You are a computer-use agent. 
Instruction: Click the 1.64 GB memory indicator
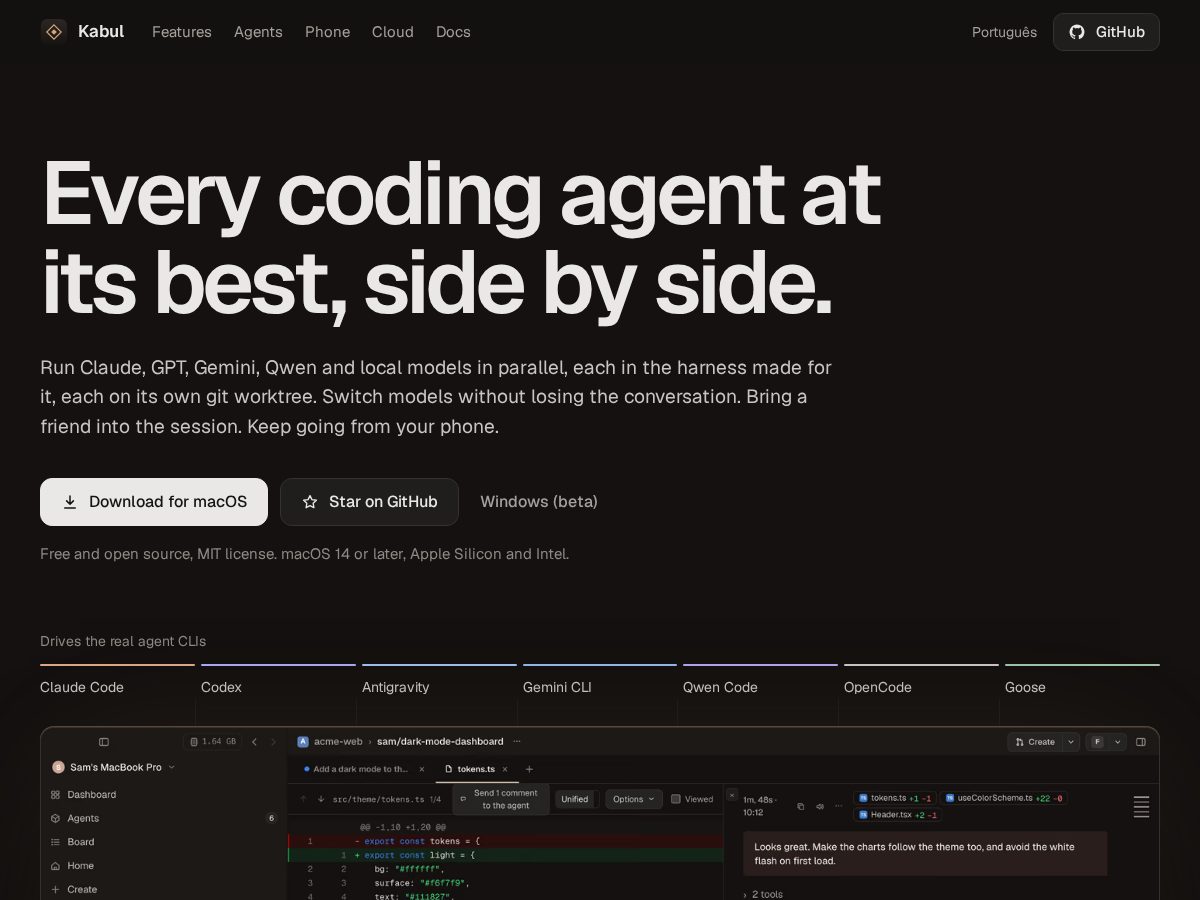[212, 742]
